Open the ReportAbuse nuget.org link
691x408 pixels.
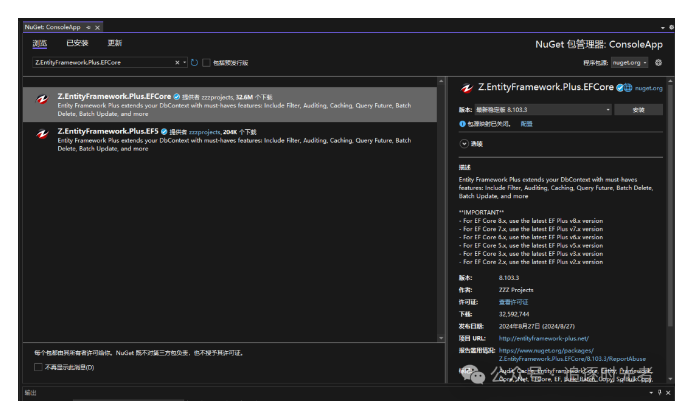pyautogui.click(x=572, y=355)
